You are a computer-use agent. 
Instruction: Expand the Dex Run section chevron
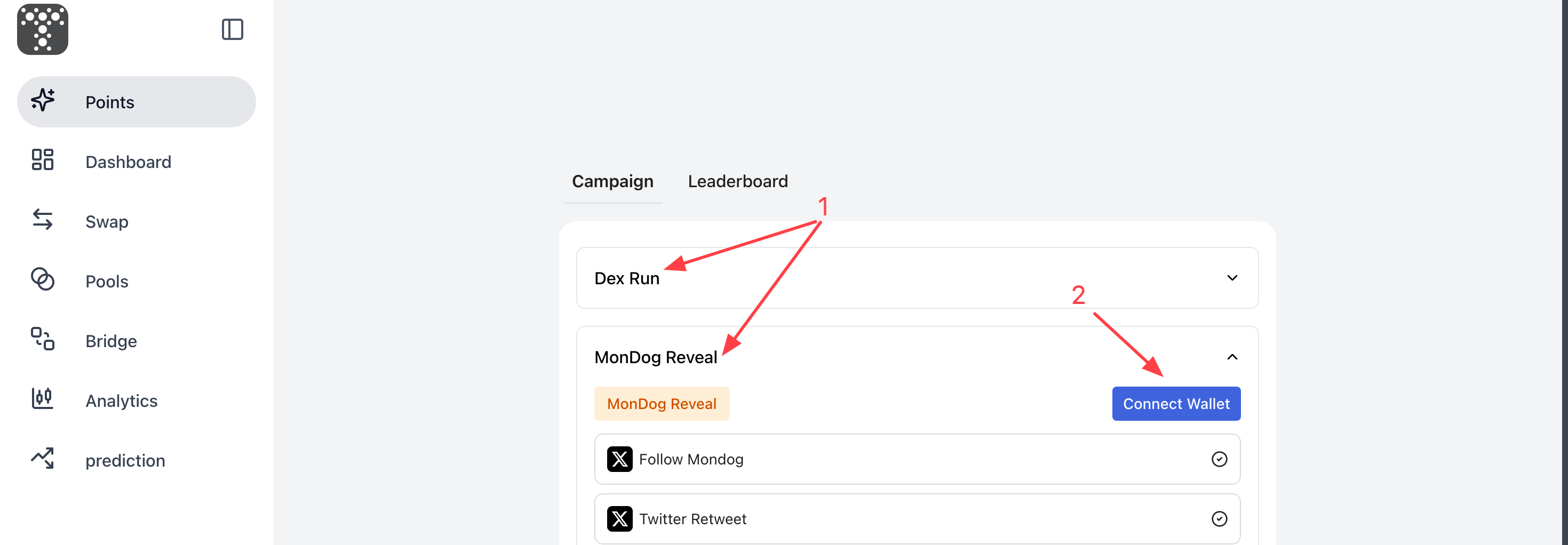pyautogui.click(x=1232, y=278)
